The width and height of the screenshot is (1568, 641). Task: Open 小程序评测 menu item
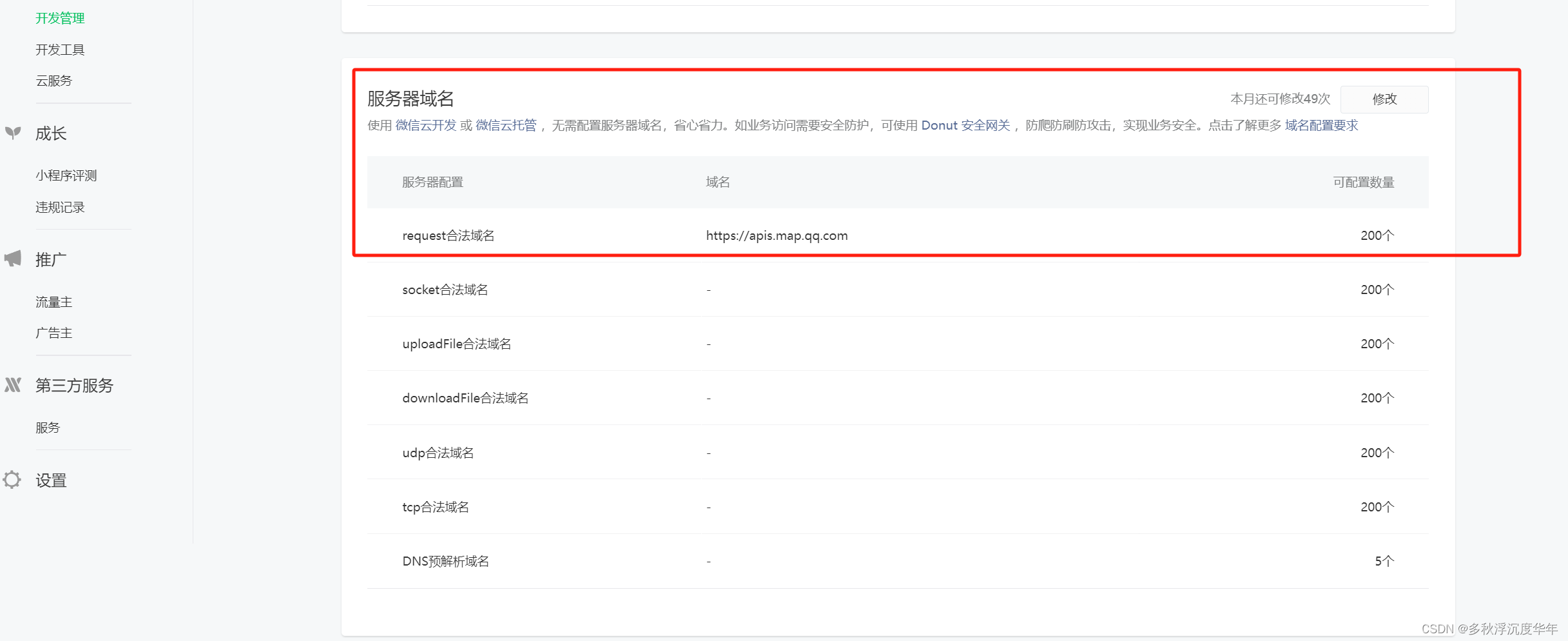point(66,175)
